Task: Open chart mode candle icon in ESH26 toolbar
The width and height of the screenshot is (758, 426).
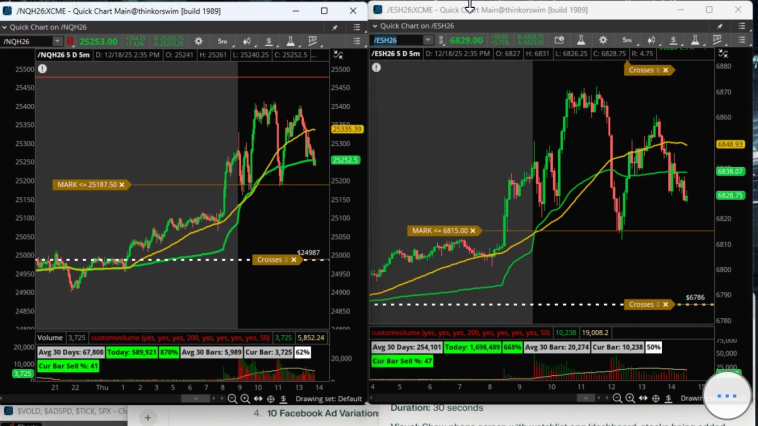Action: pyautogui.click(x=652, y=40)
